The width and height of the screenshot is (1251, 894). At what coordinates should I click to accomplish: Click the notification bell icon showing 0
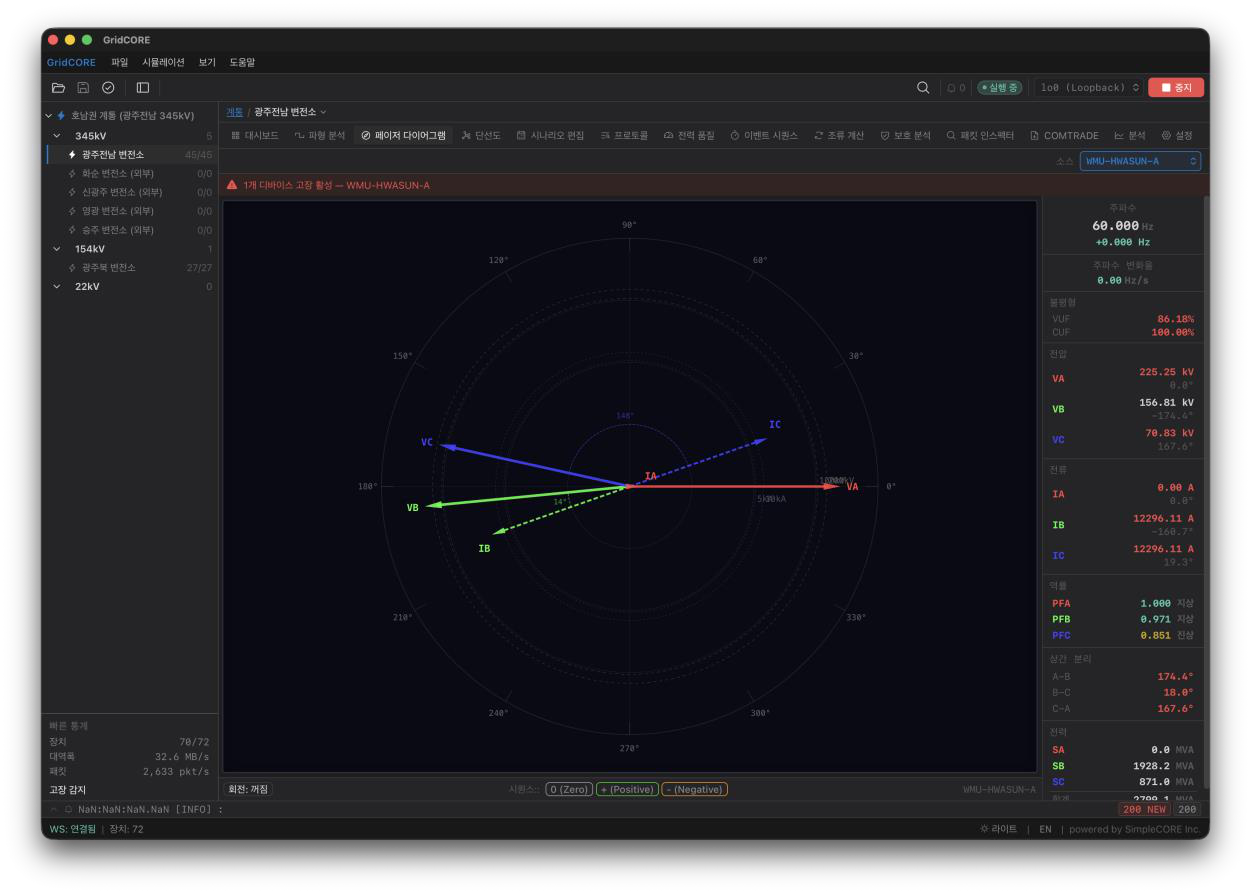(951, 88)
